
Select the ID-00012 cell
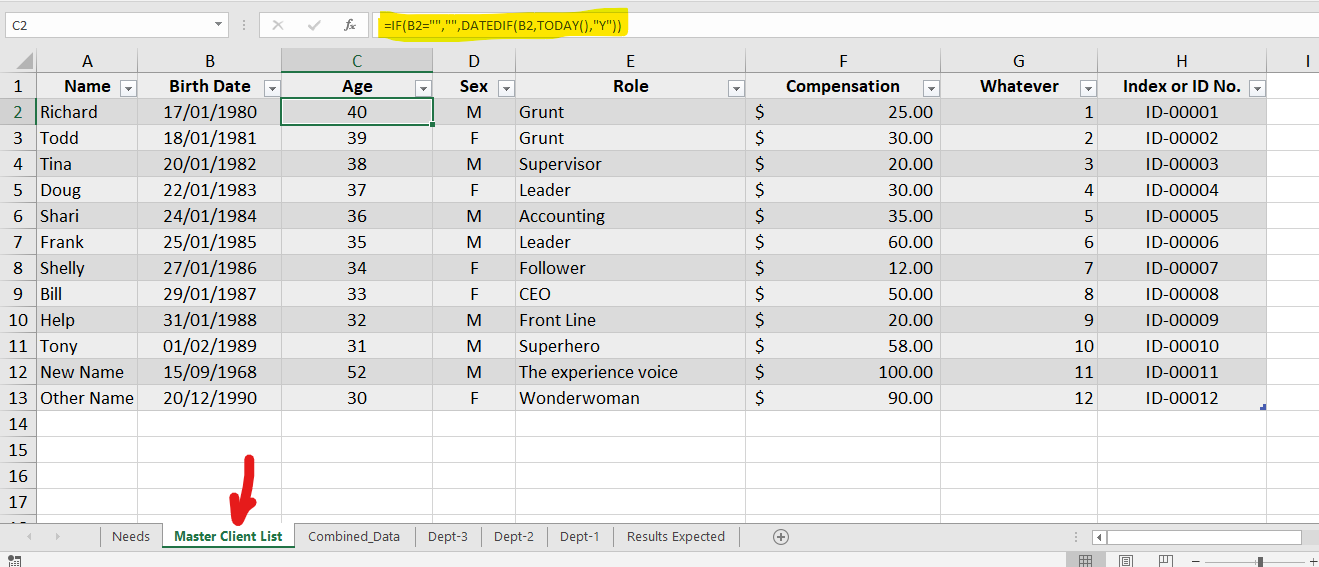pyautogui.click(x=1182, y=398)
